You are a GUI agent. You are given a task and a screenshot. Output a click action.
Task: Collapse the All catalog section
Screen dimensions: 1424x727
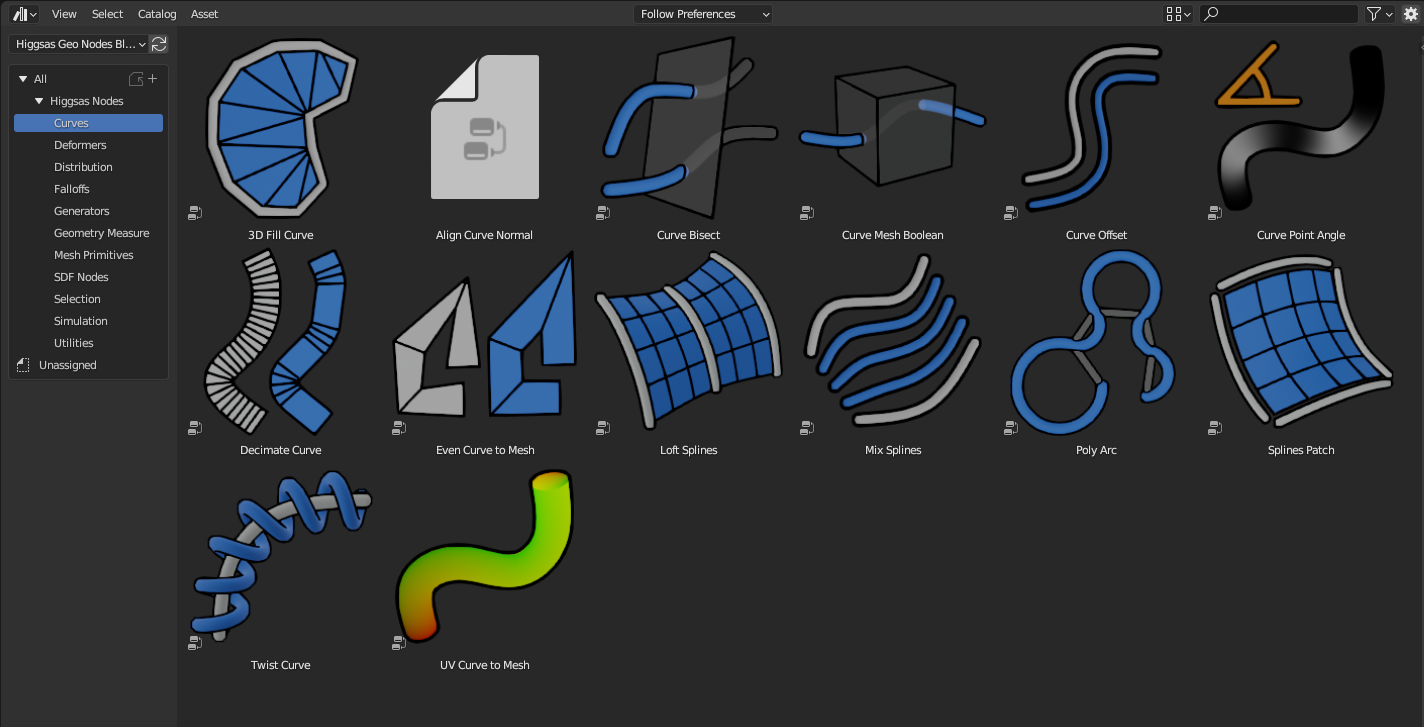[x=21, y=78]
